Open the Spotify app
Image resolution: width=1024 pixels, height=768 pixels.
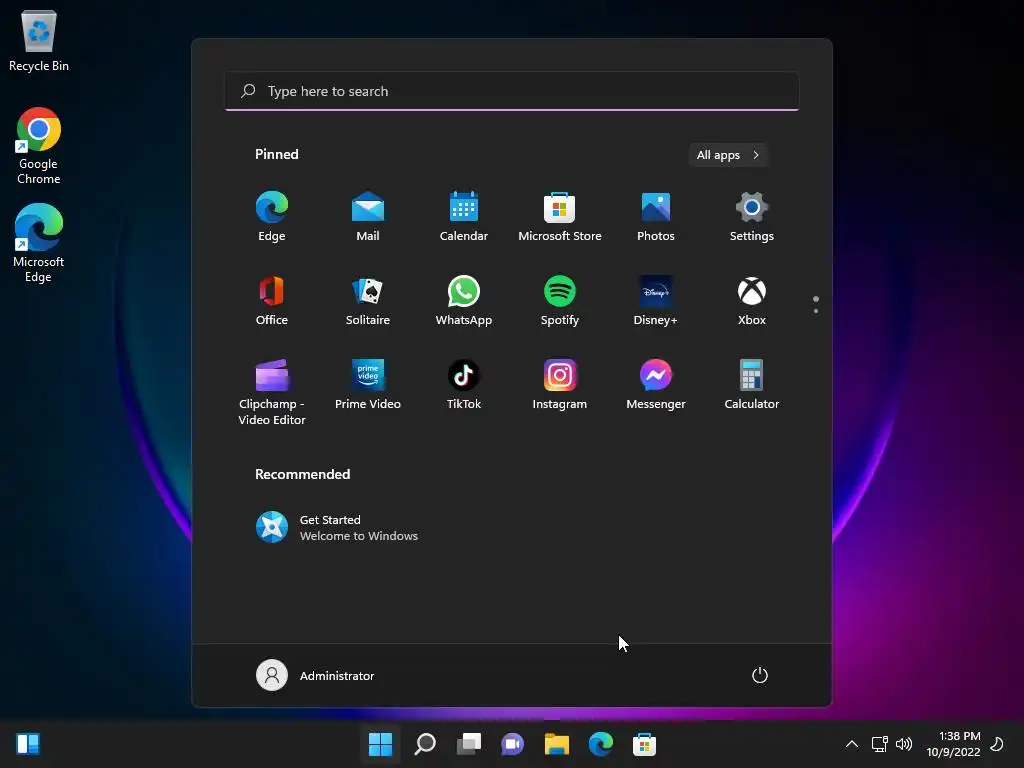point(560,301)
